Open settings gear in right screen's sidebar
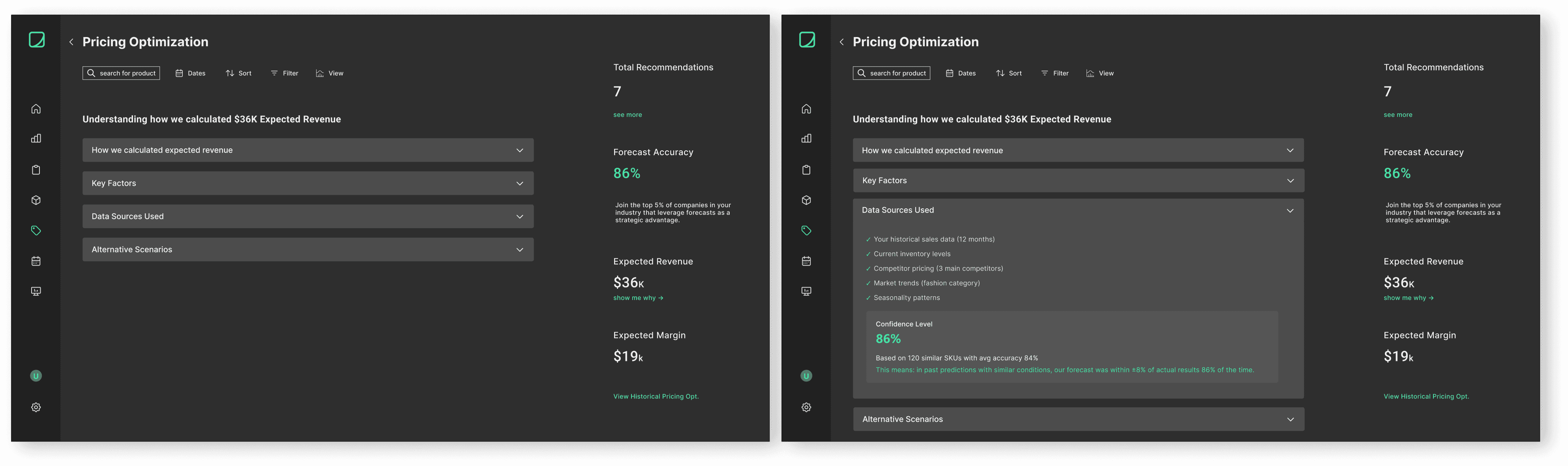 806,408
